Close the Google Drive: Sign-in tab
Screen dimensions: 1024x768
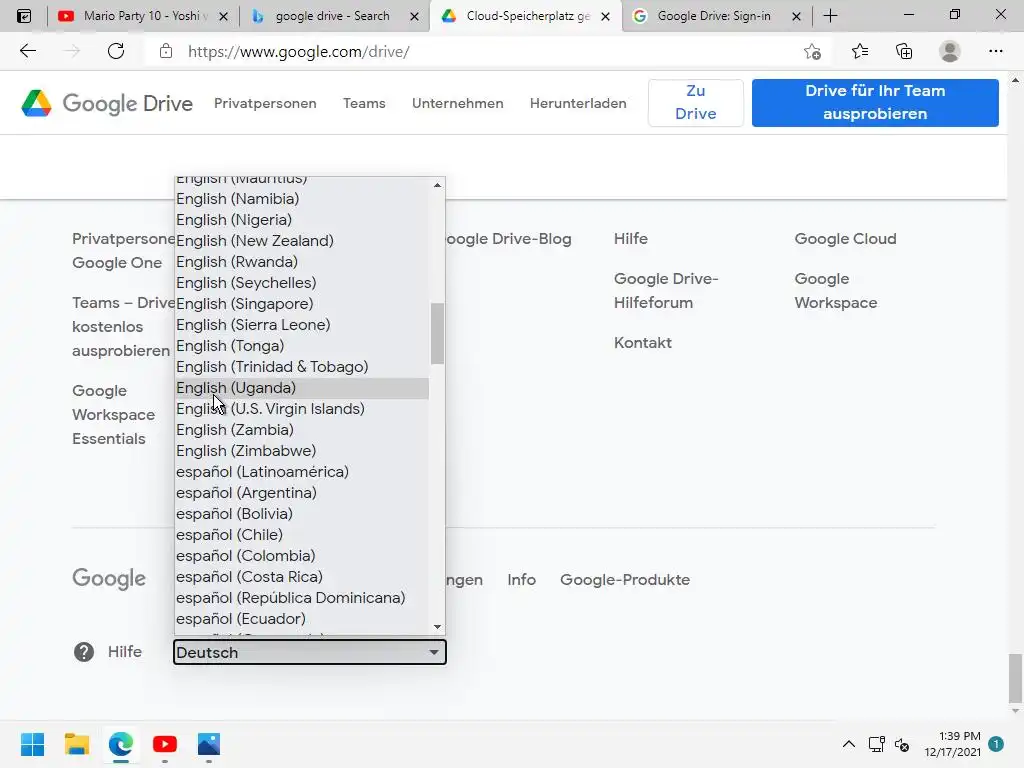coord(796,16)
